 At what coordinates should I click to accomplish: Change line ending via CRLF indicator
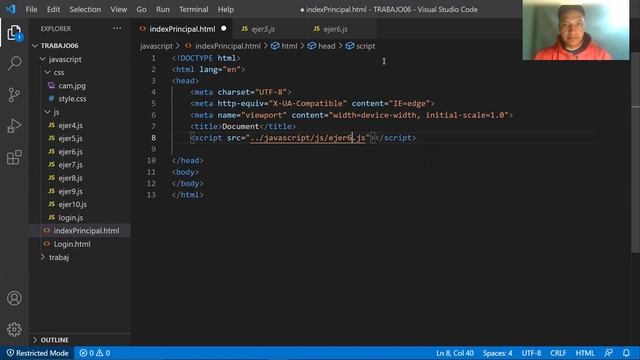coord(558,353)
